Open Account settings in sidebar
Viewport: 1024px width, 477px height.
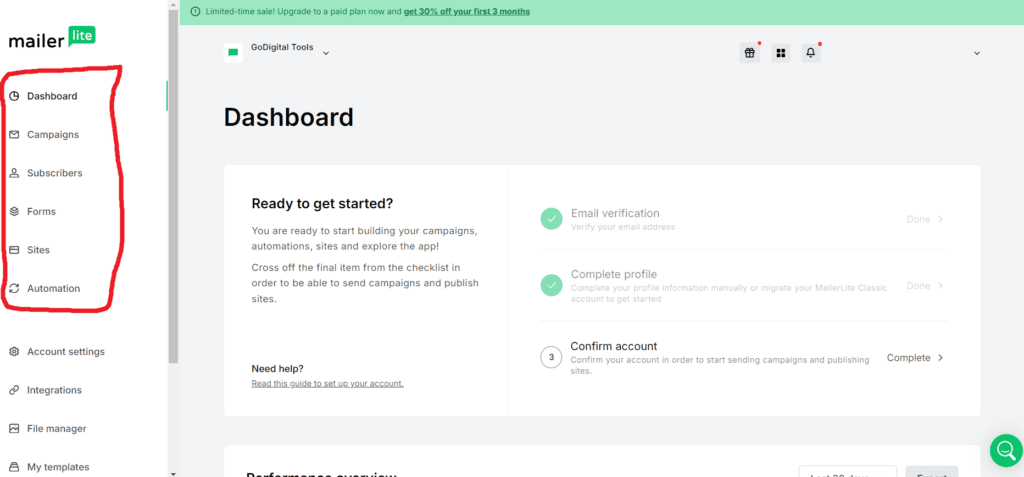click(x=65, y=352)
